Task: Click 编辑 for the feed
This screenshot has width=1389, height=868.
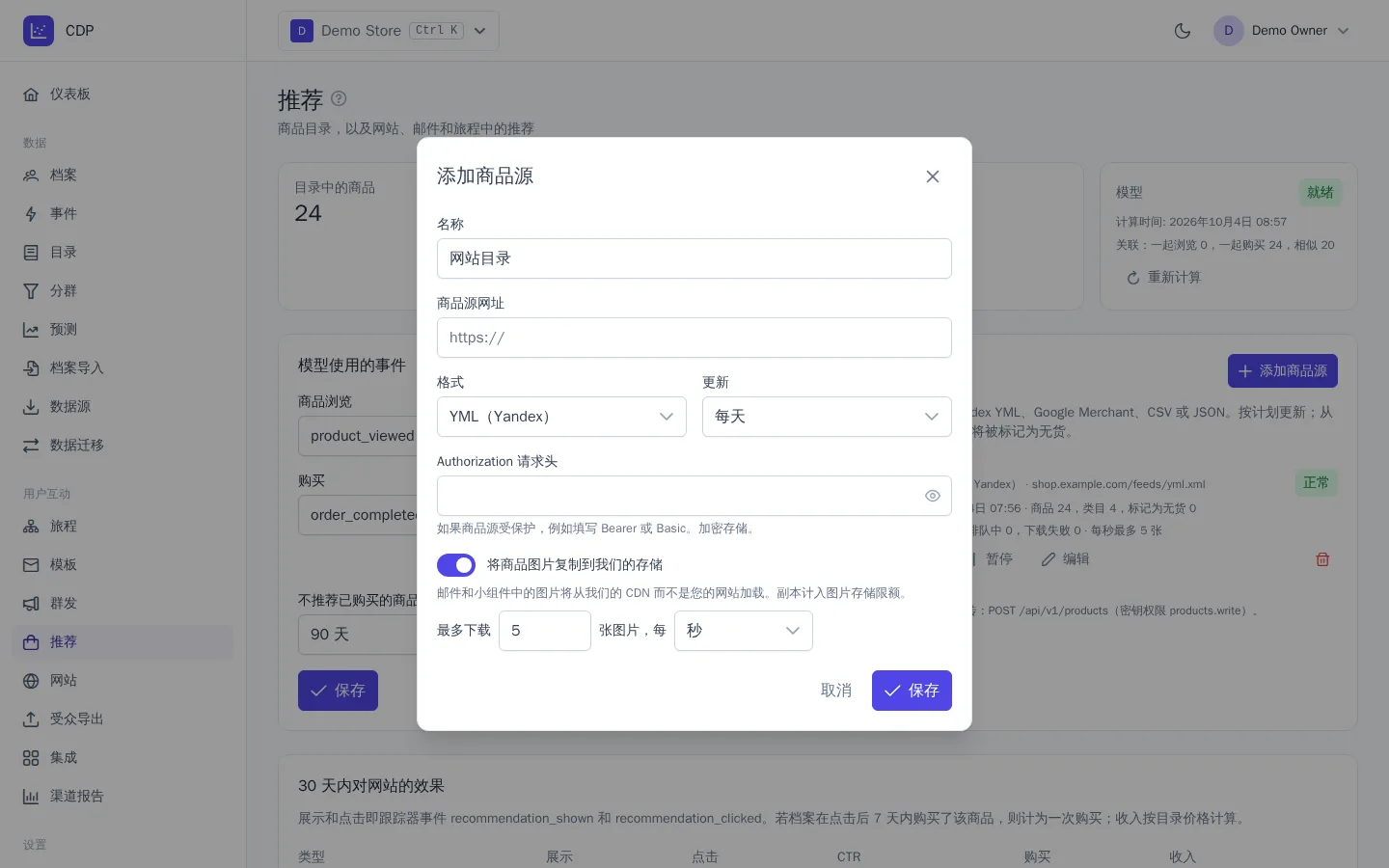Action: (1065, 559)
